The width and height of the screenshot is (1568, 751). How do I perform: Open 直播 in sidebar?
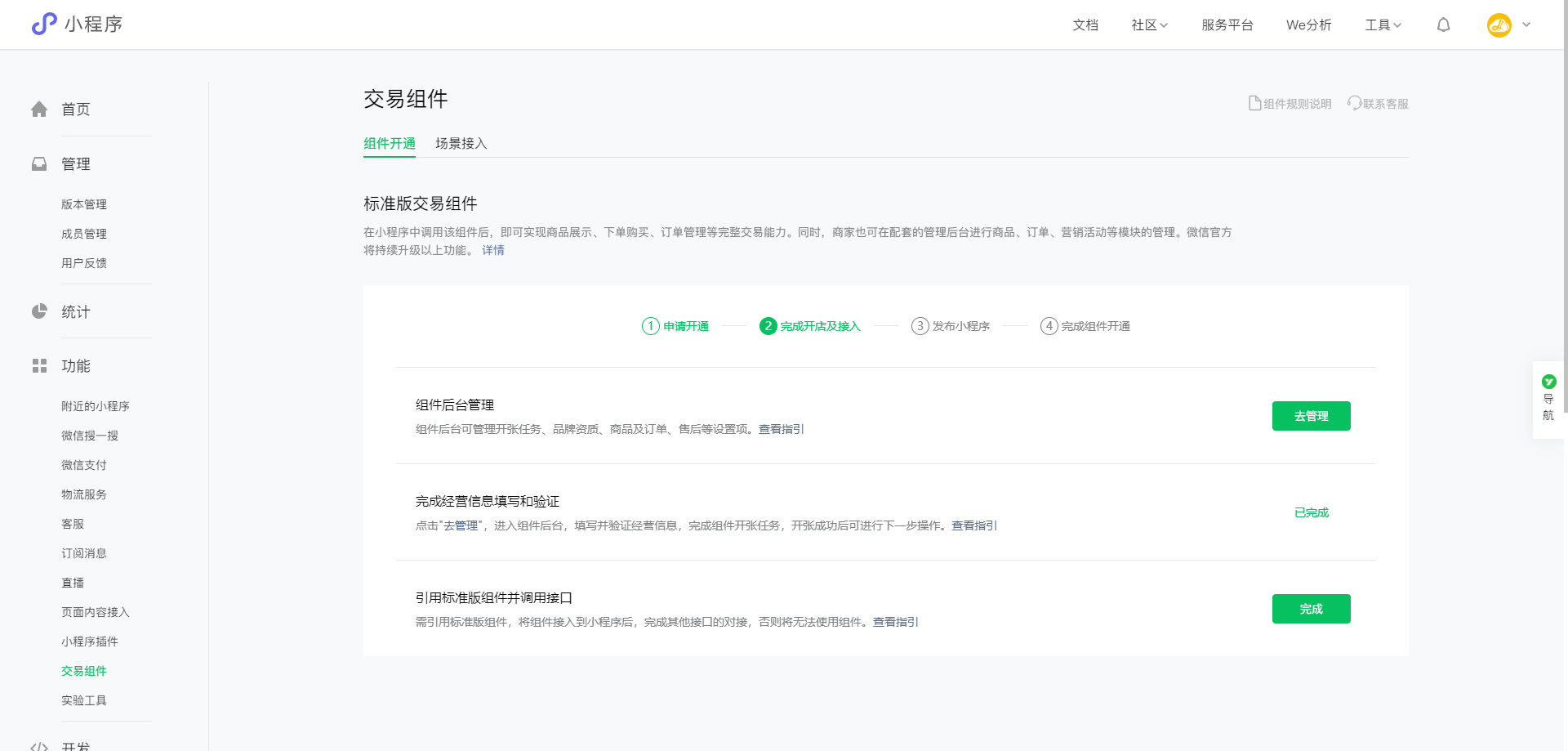(73, 583)
